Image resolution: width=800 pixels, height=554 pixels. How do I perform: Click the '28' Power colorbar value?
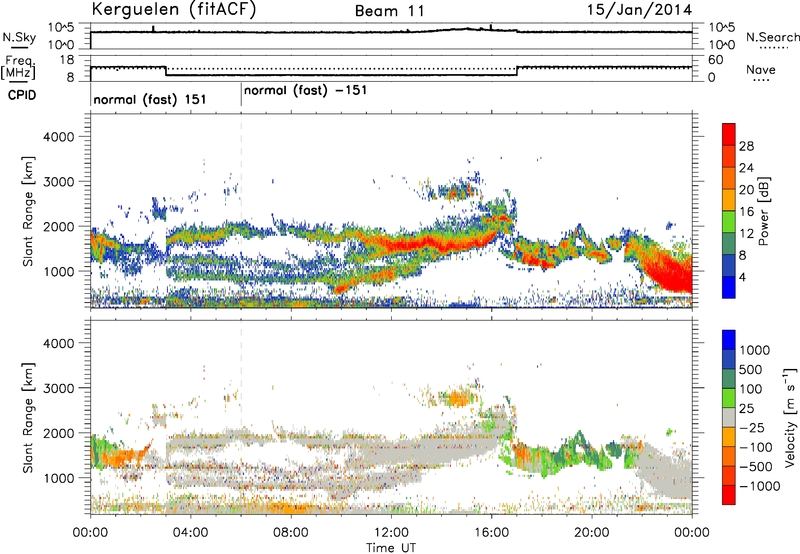tap(746, 146)
